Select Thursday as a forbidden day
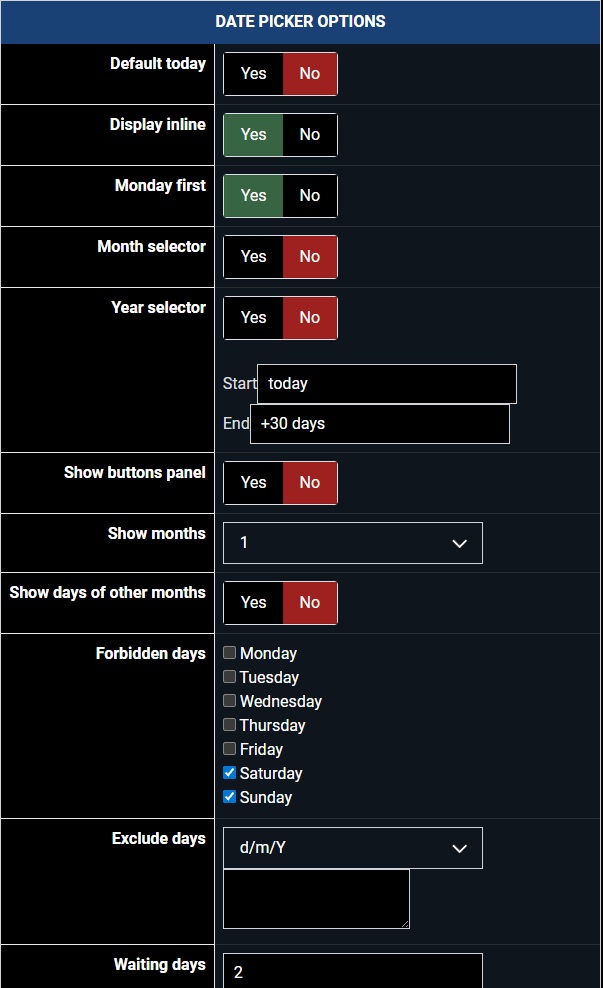This screenshot has height=988, width=603. tap(230, 725)
